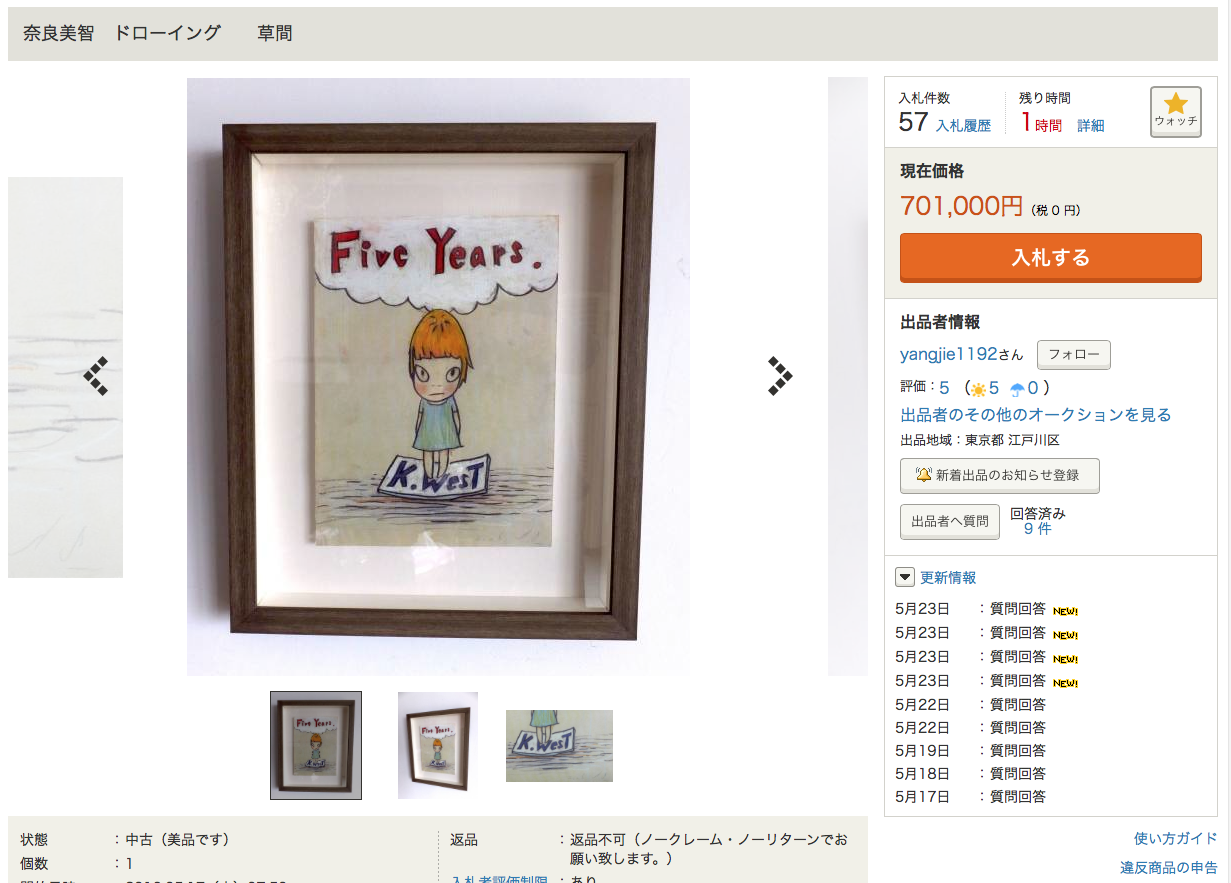Select the K.West closeup thumbnail
The image size is (1231, 883).
(x=559, y=746)
